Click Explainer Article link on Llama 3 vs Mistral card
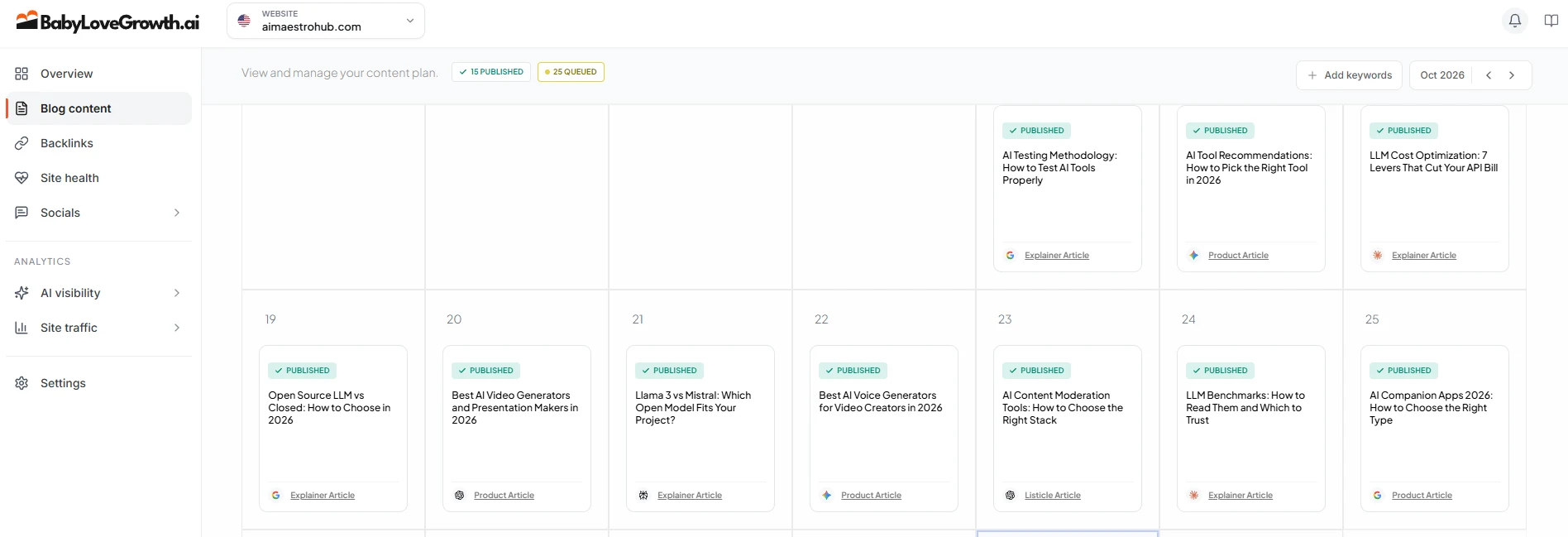The height and width of the screenshot is (537, 1568). (x=689, y=496)
